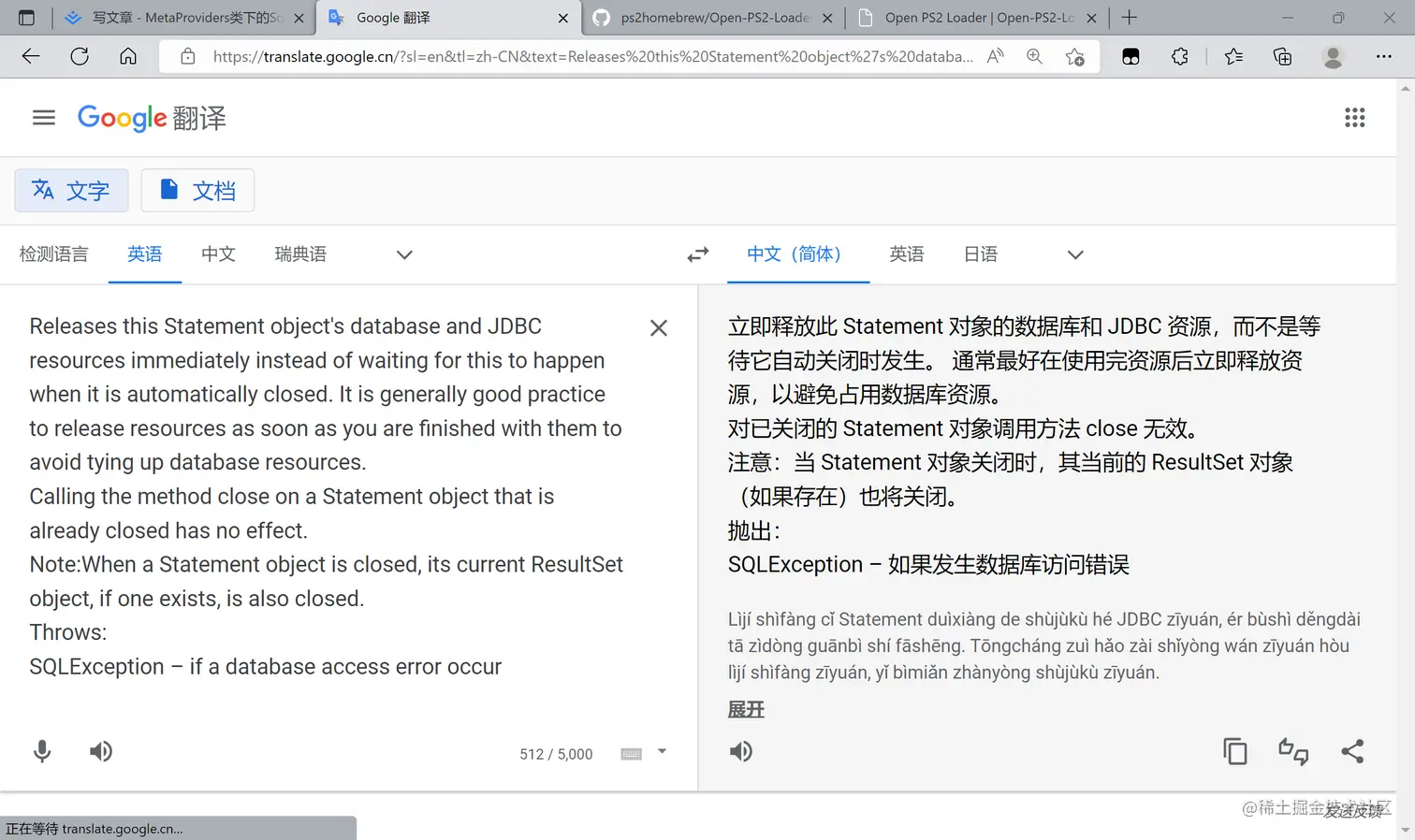
Task: Expand more source languages list
Action: point(404,254)
